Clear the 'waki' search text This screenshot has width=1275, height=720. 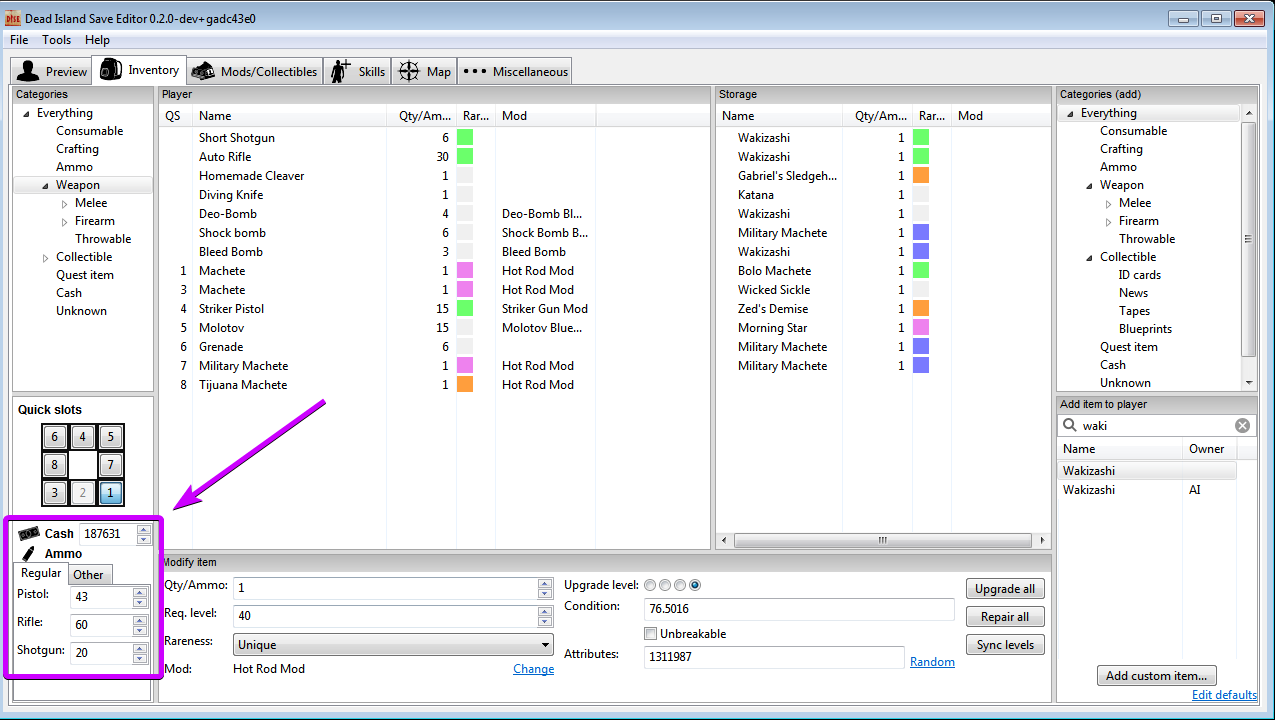point(1242,425)
